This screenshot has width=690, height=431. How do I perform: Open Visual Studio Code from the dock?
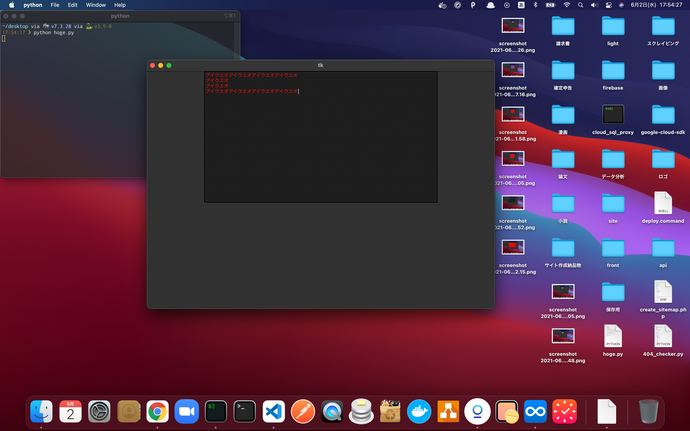273,411
